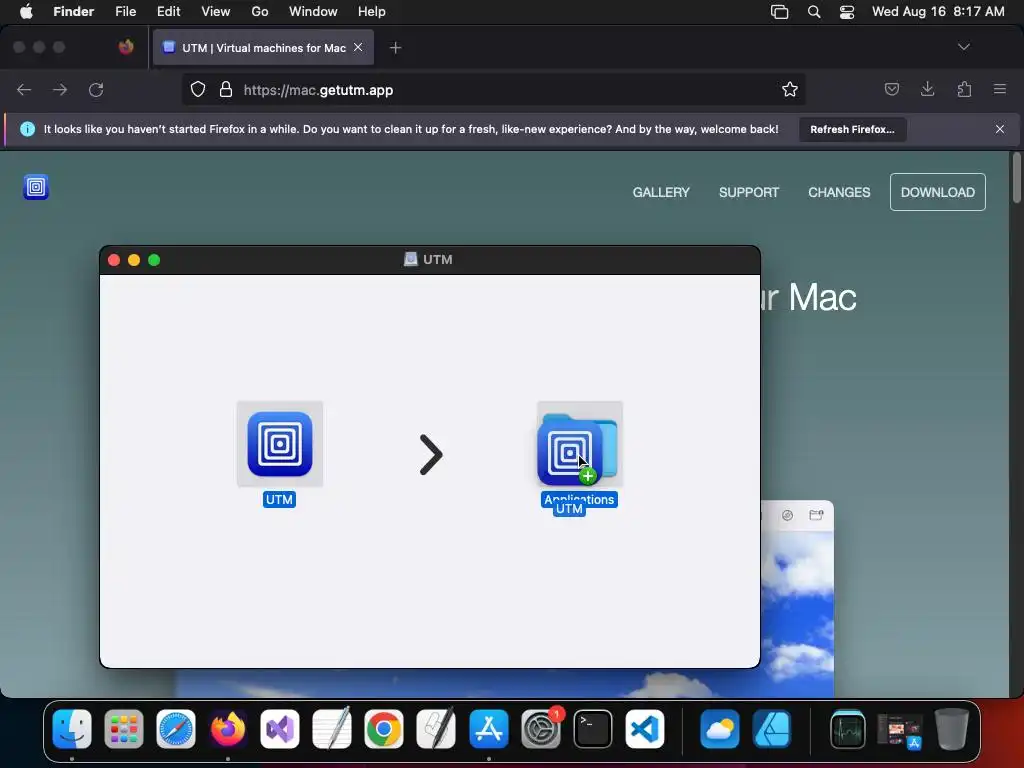Open the View menu
Image resolution: width=1024 pixels, height=768 pixels.
216,12
